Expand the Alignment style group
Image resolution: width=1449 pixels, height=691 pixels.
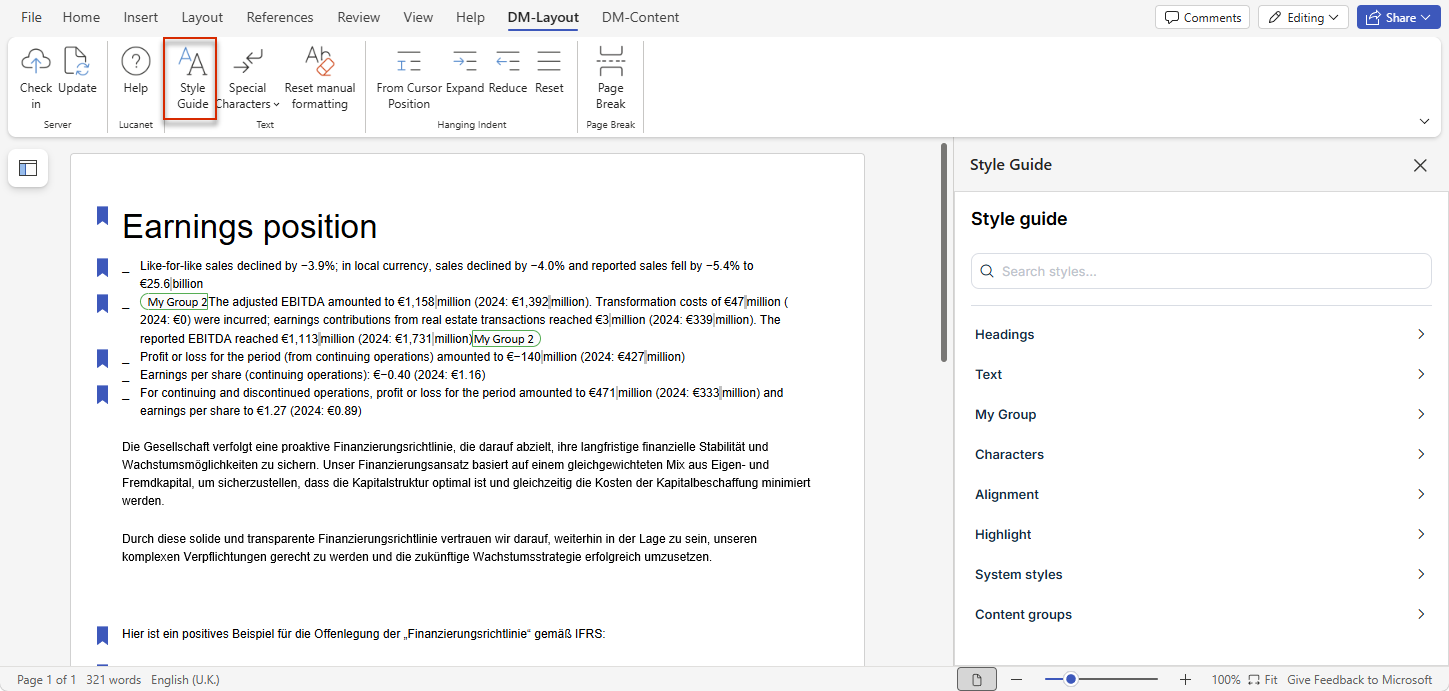[x=1201, y=494]
